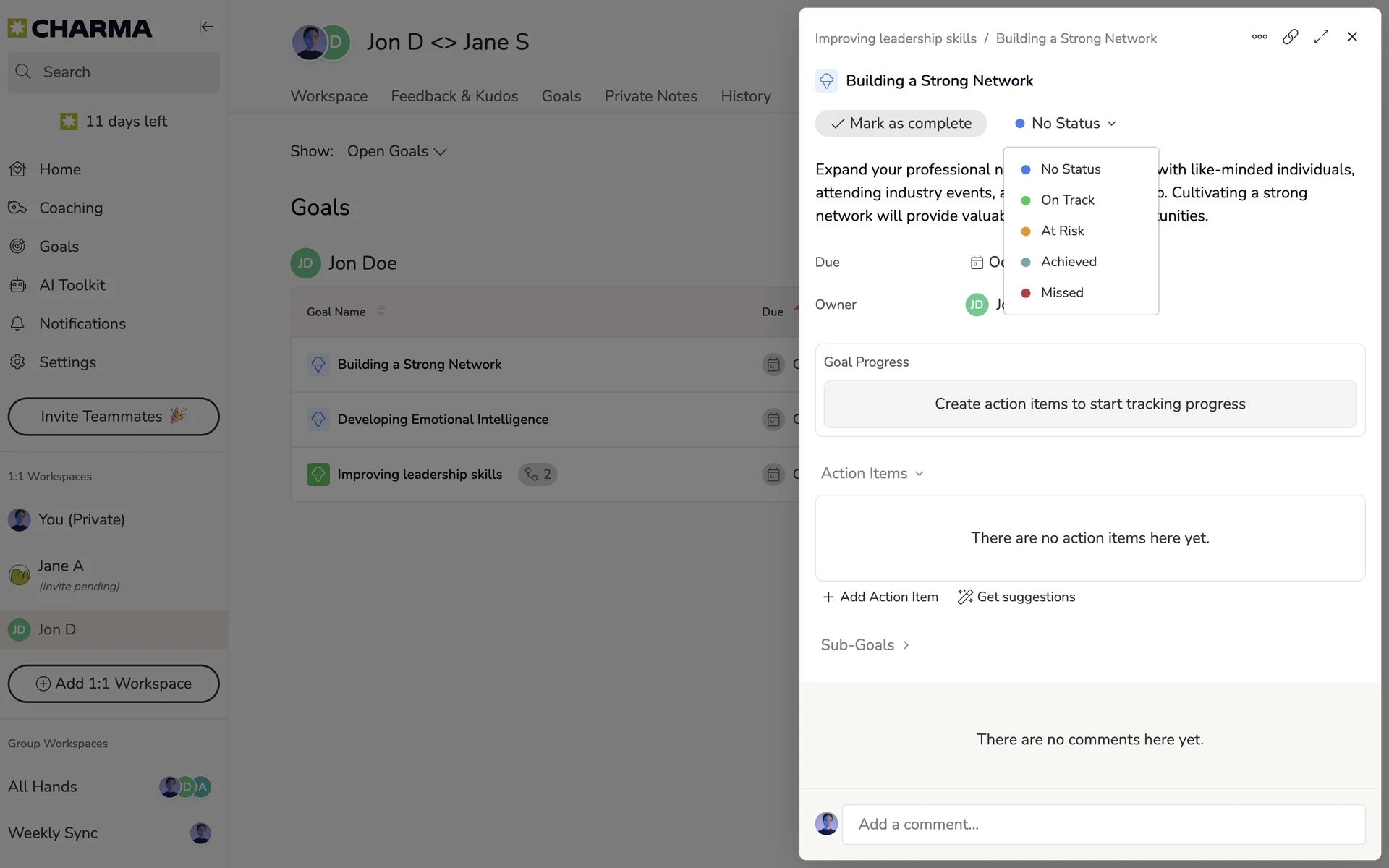Open Coaching section in sidebar

70,208
